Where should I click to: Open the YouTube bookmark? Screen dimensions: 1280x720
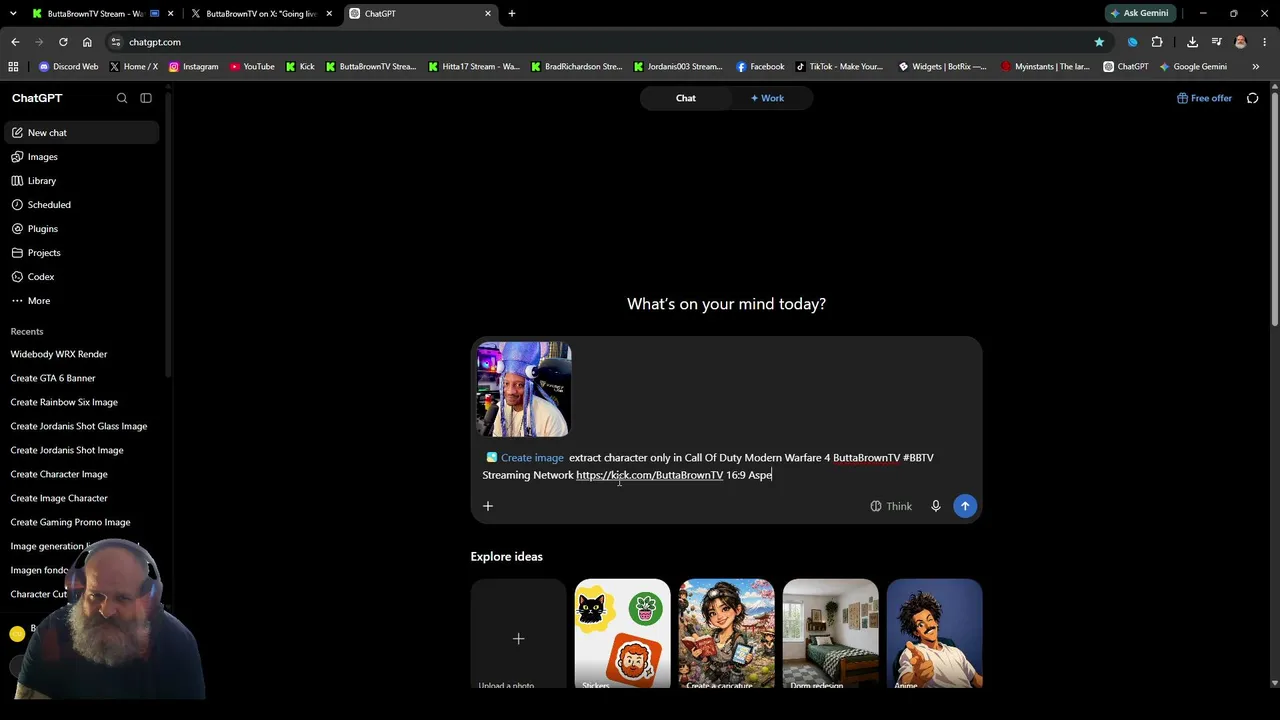click(x=252, y=67)
